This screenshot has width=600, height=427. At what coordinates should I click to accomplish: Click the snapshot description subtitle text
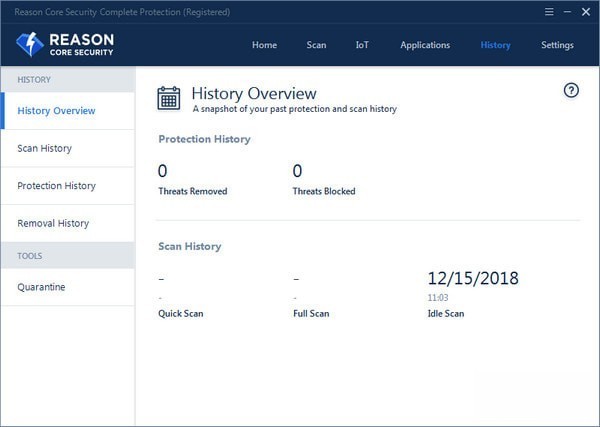[295, 109]
